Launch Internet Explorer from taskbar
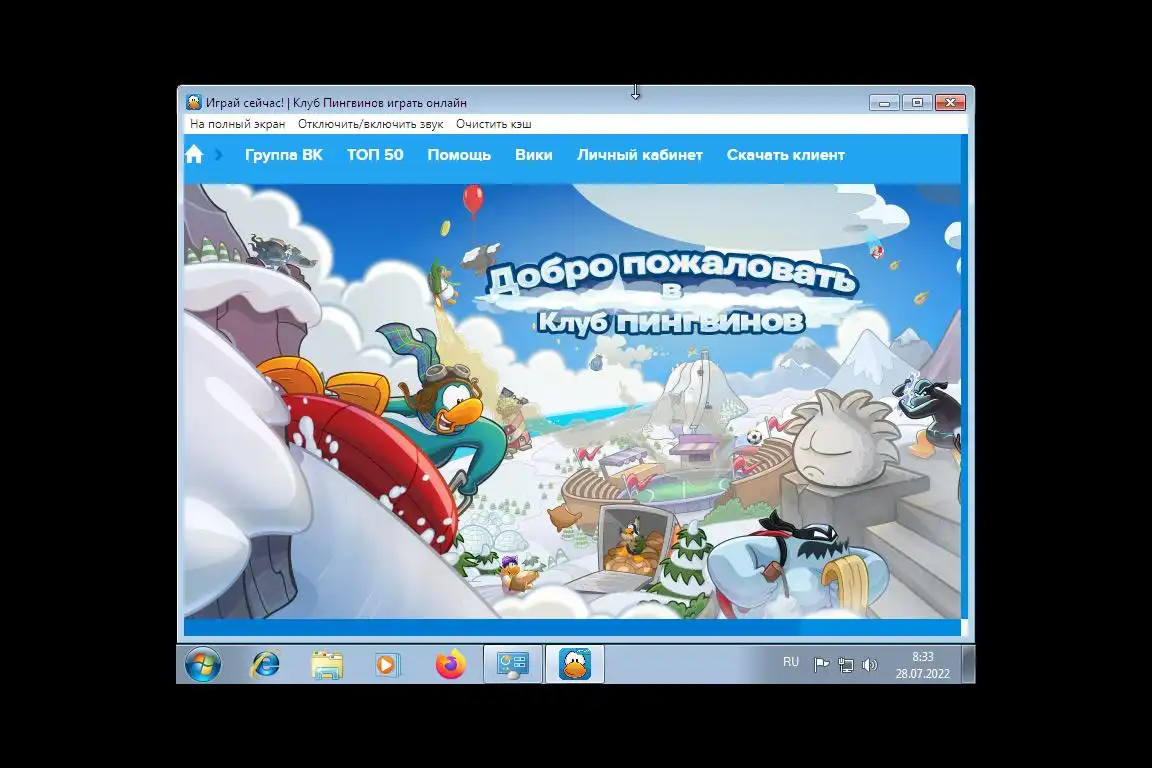 [x=264, y=665]
